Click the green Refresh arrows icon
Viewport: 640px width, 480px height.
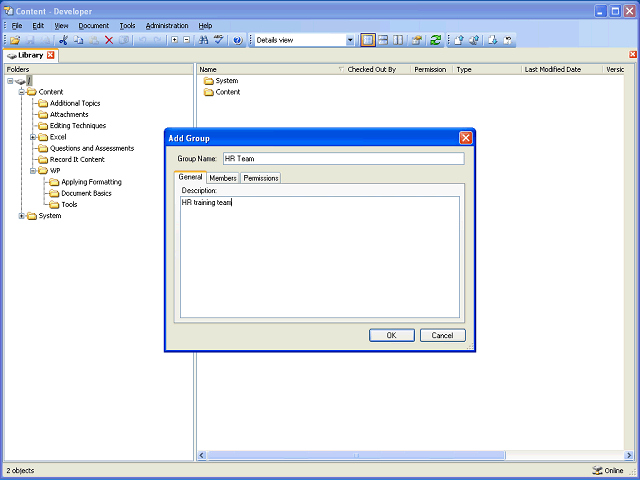coord(436,40)
